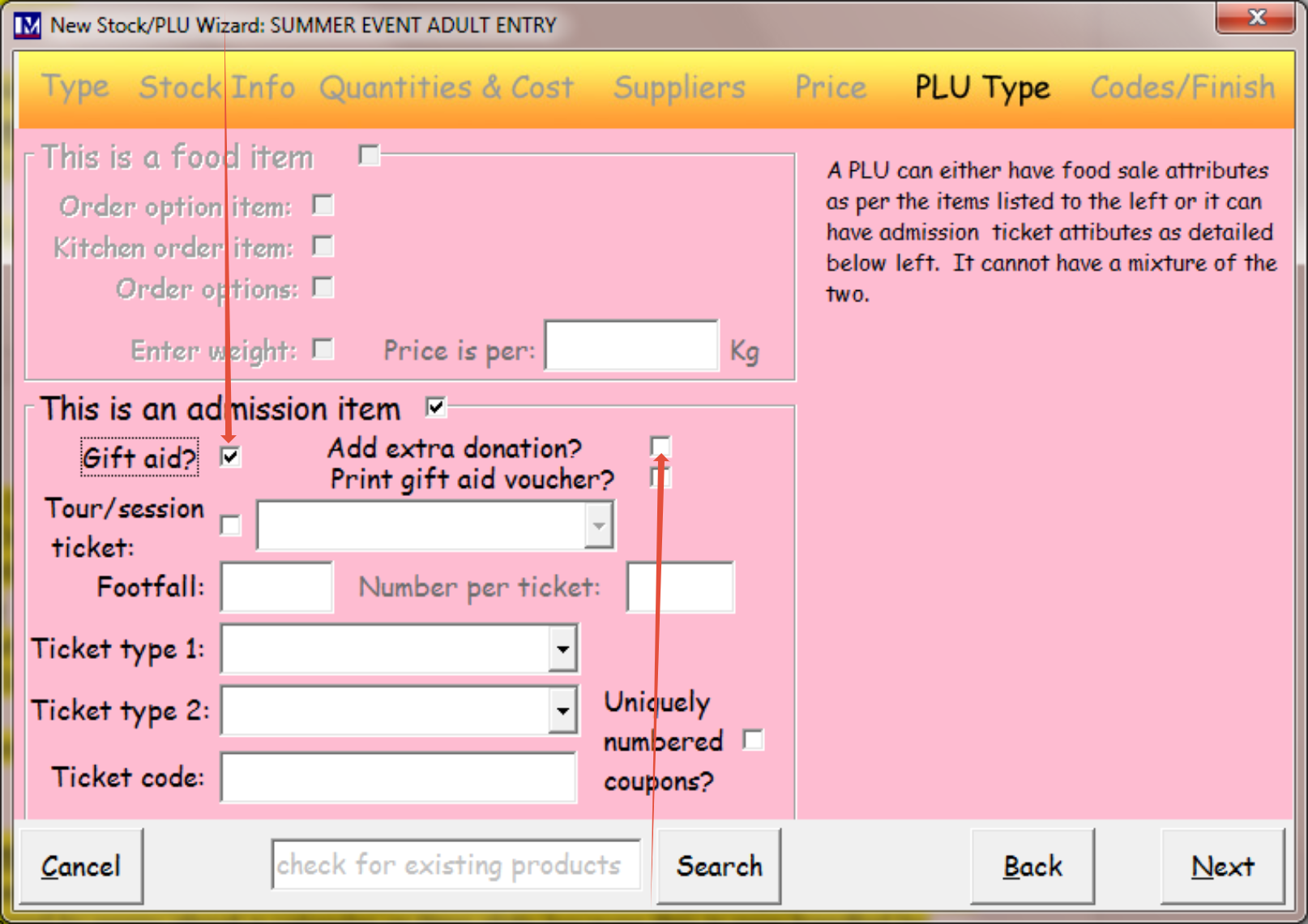Enable Add extra donation checkbox
The image size is (1308, 924).
660,447
